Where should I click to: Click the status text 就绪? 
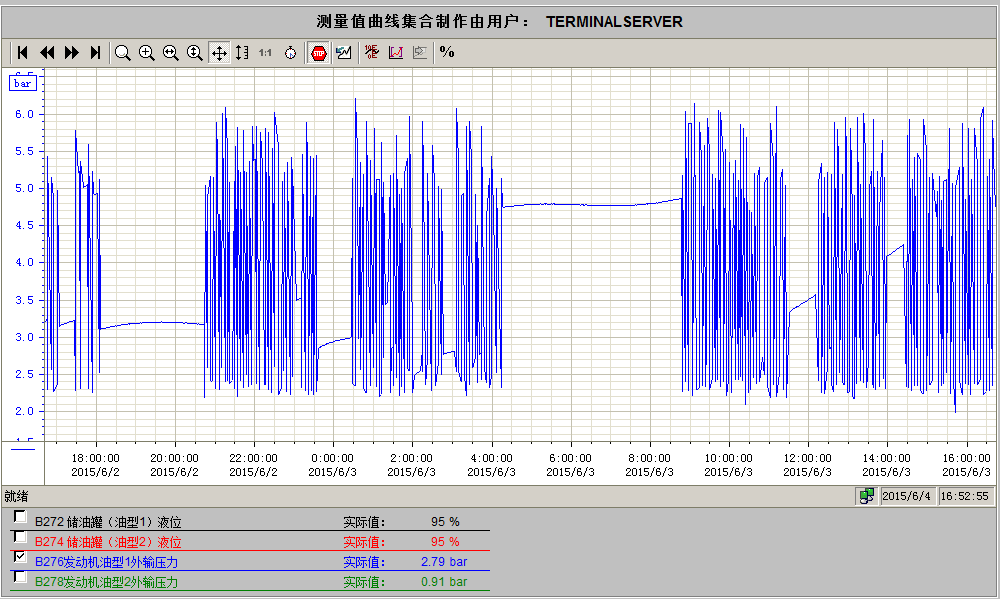[16, 496]
